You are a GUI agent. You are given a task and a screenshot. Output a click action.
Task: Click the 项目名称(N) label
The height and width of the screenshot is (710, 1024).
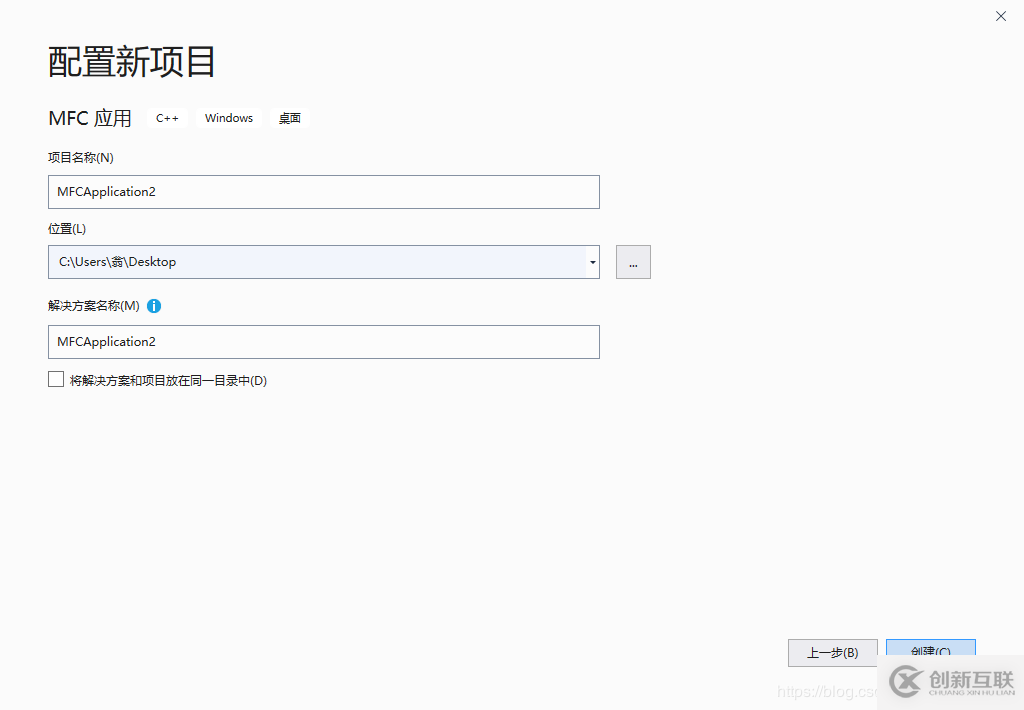pyautogui.click(x=81, y=157)
